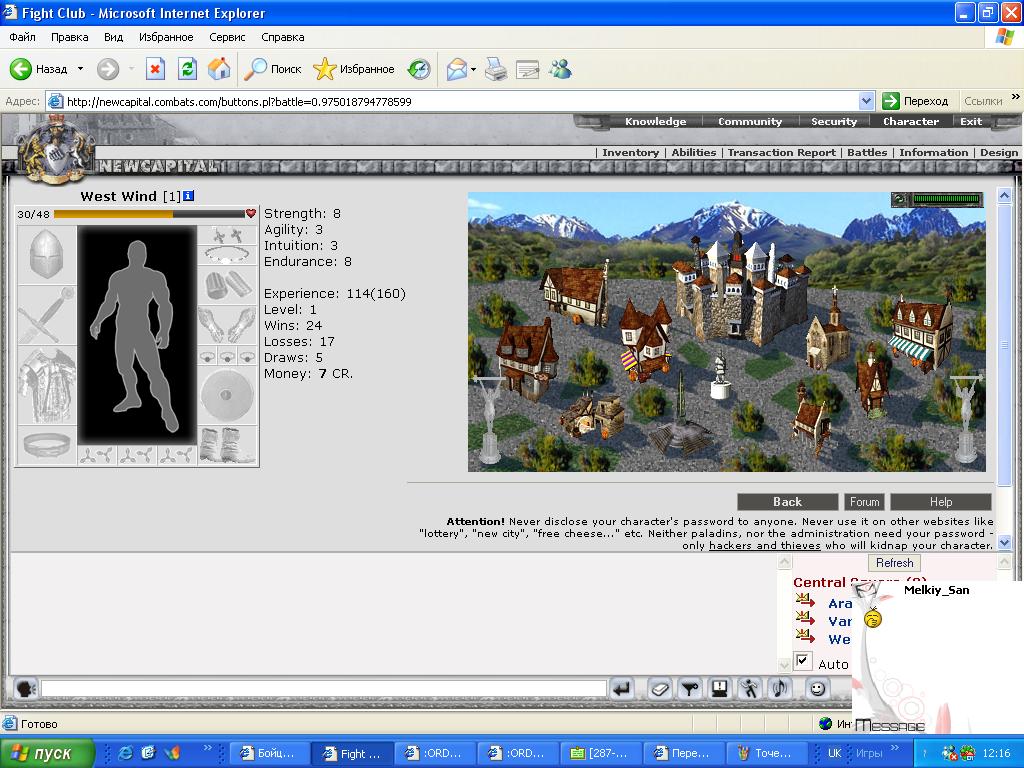1024x768 pixels.
Task: Select the boots equipment slot
Action: click(227, 445)
